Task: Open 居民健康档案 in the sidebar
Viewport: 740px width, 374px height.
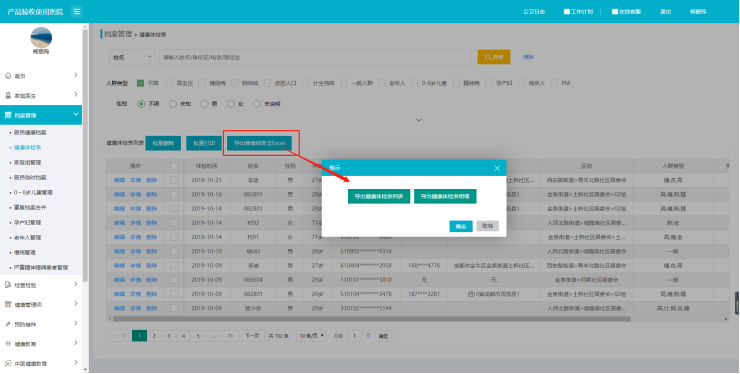Action: point(30,132)
